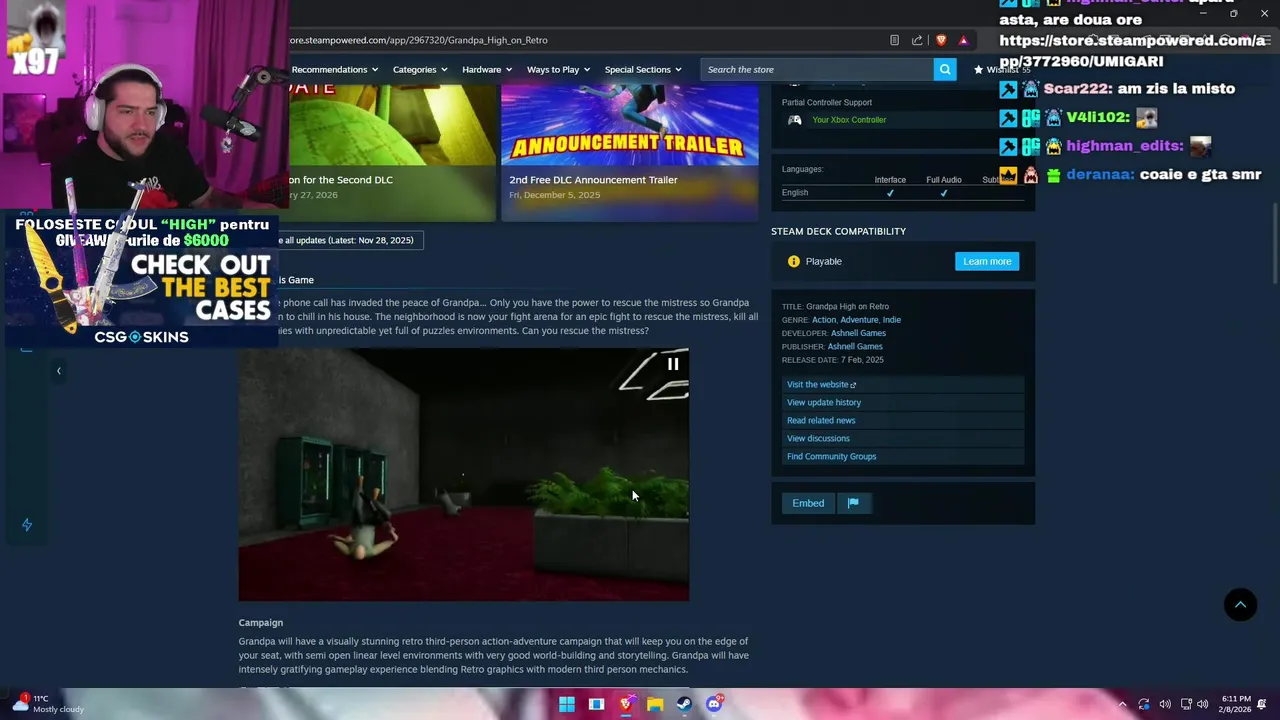Open Task View from taskbar
This screenshot has height=720, width=1280.
(x=596, y=704)
